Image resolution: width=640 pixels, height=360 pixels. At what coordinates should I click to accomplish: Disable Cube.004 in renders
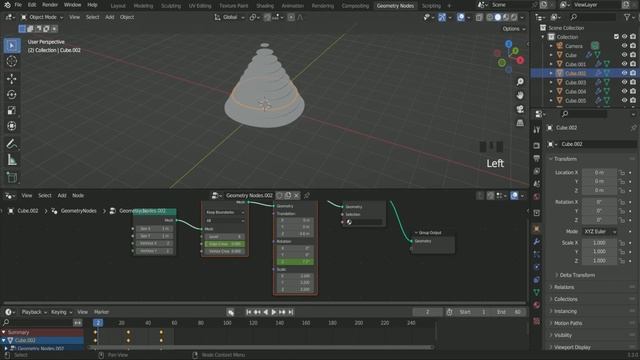(x=633, y=91)
